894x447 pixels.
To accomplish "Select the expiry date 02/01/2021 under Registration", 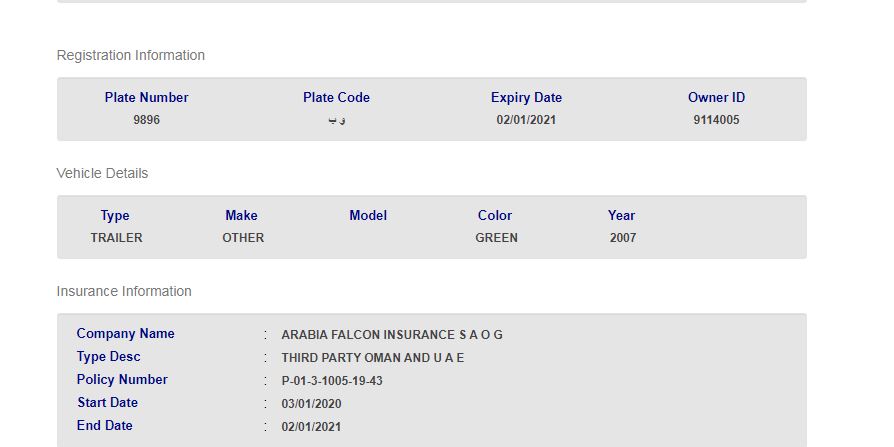I will click(526, 120).
